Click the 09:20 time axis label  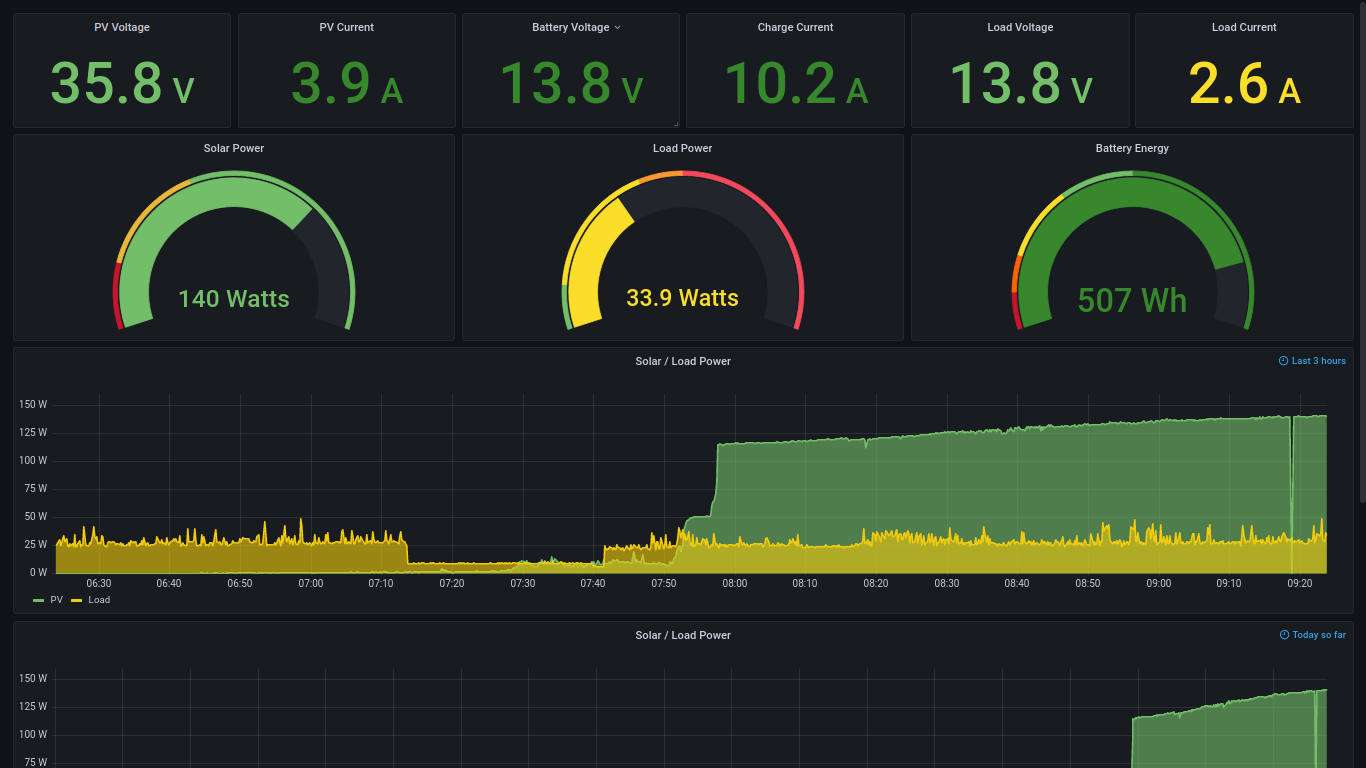pos(1300,583)
